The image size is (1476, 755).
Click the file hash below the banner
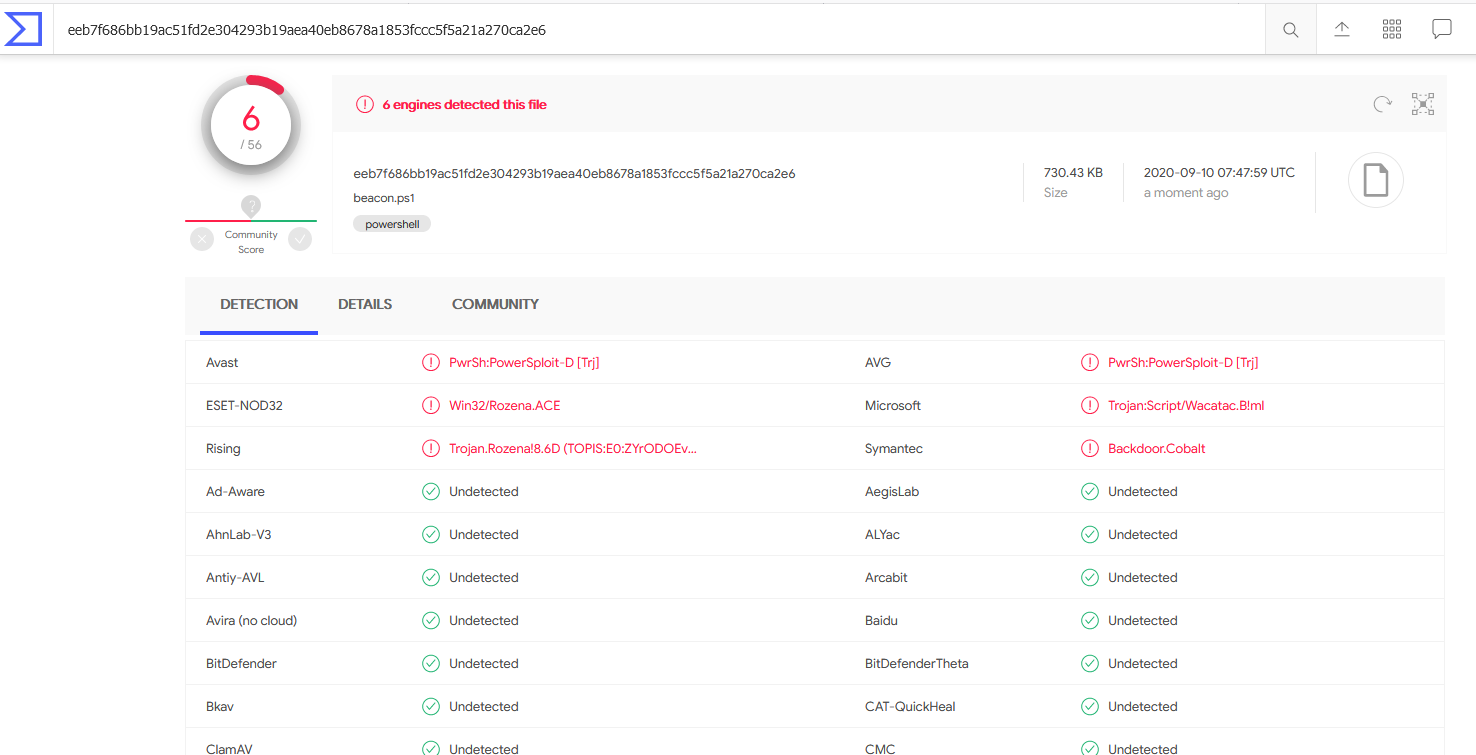[x=574, y=174]
